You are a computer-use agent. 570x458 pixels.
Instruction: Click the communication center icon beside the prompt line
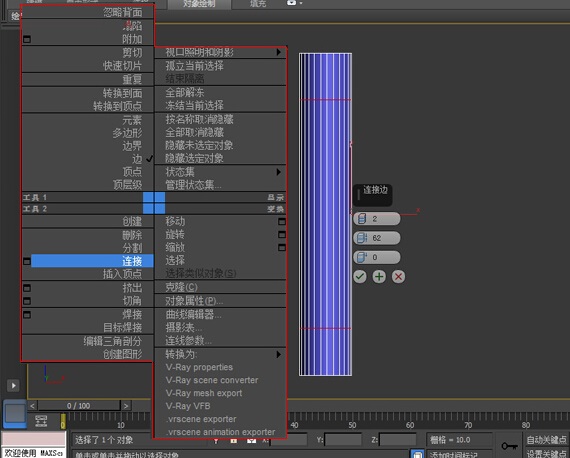tap(418, 454)
